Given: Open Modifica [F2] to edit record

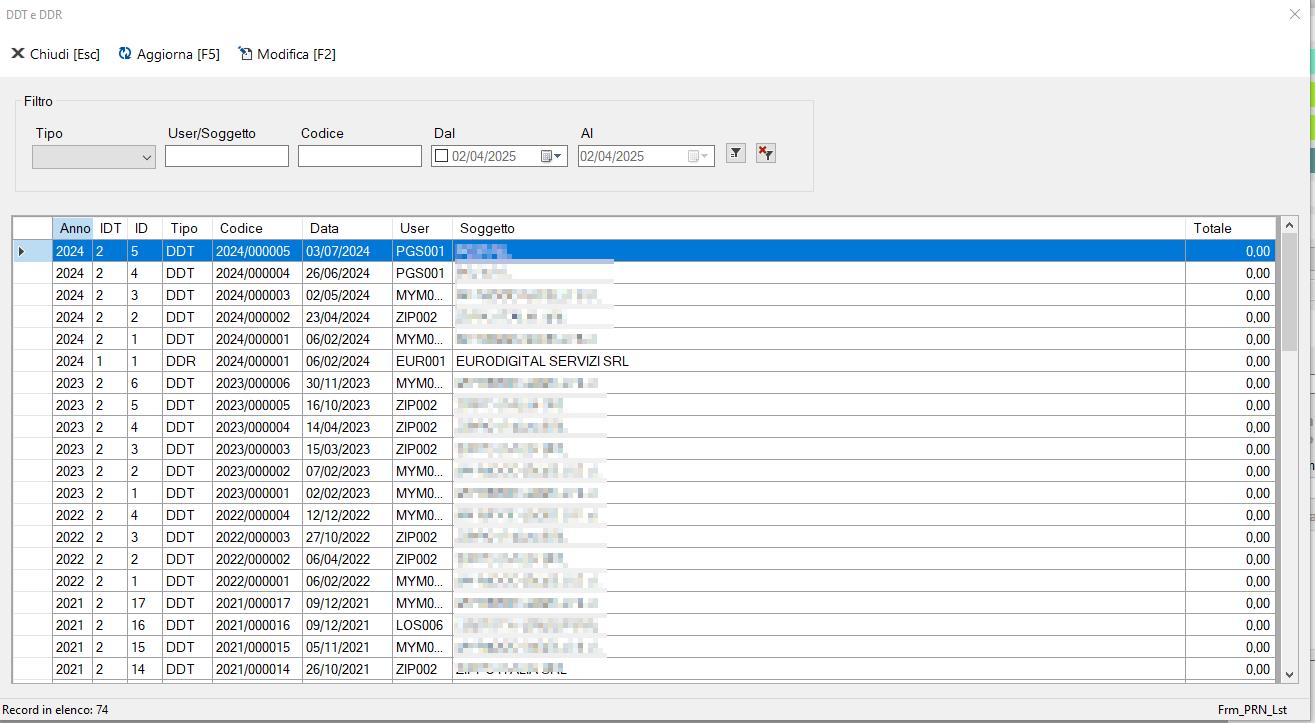Looking at the screenshot, I should (287, 54).
